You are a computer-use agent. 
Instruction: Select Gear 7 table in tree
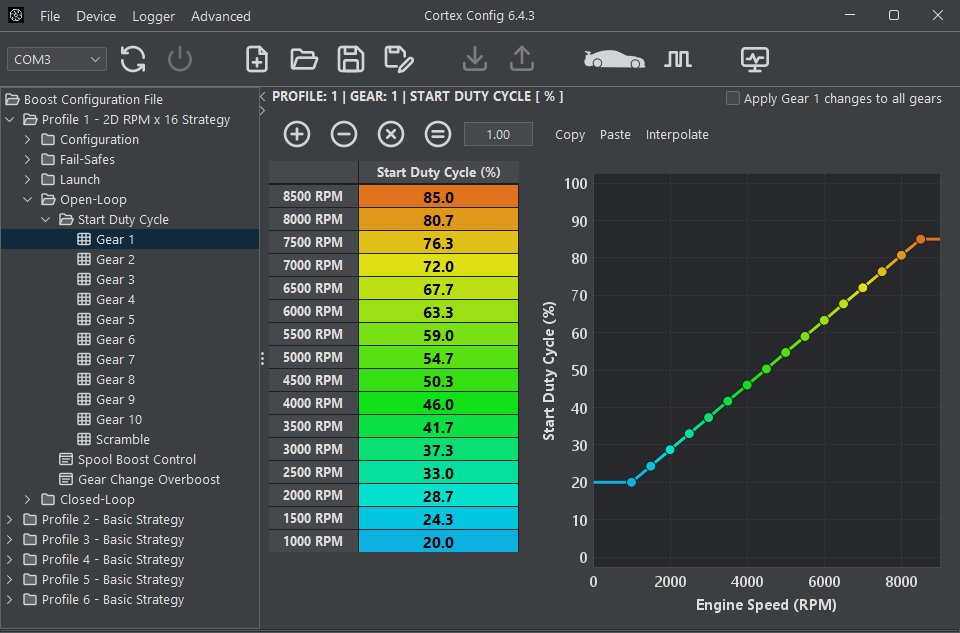coord(115,359)
